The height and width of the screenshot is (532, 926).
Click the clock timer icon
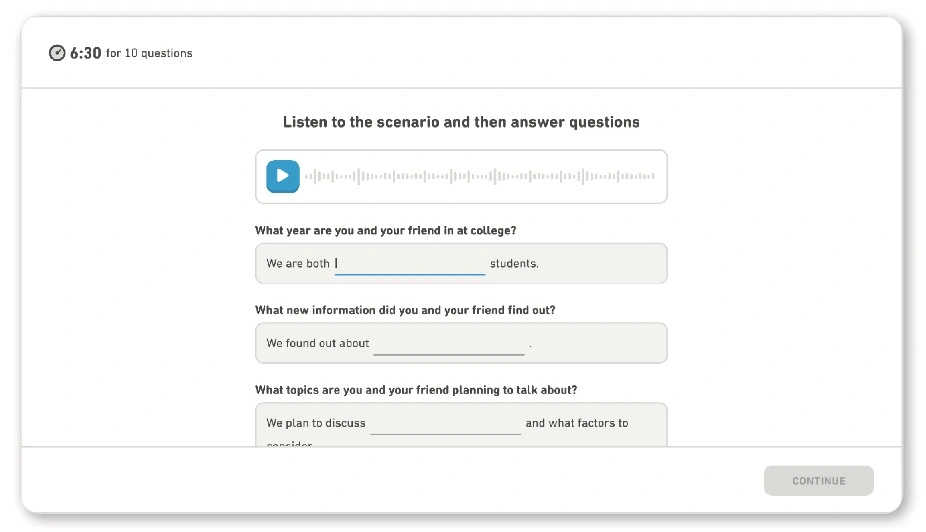point(57,53)
